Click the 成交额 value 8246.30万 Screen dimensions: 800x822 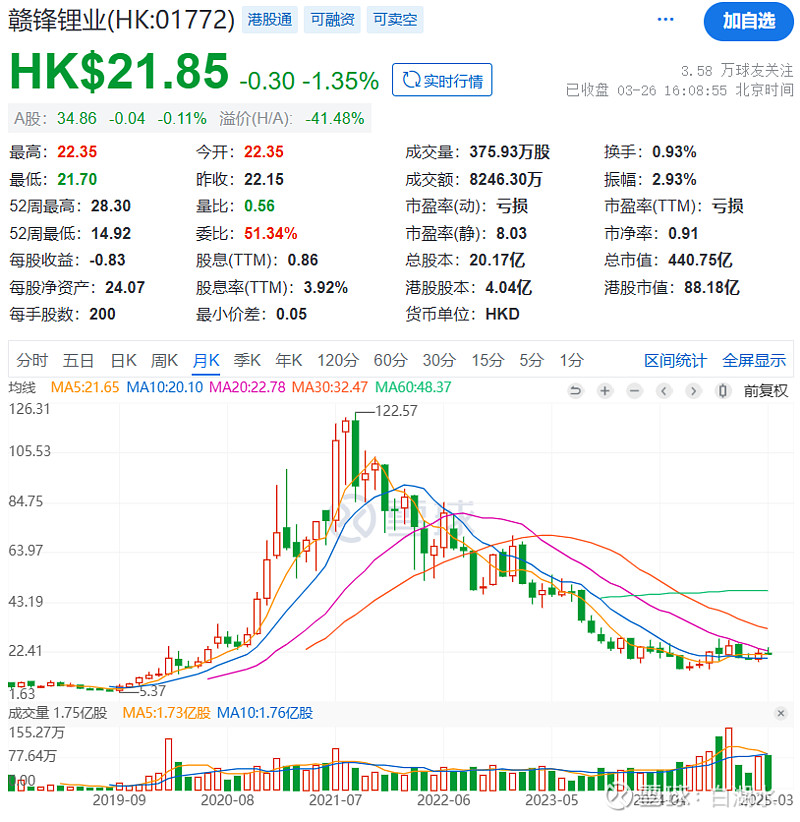coord(506,179)
